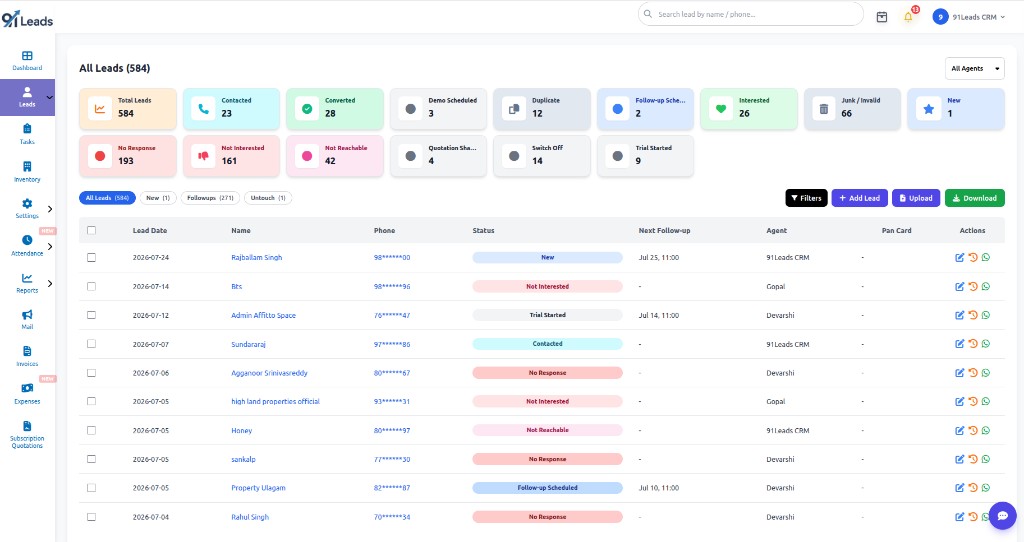Select the New (1) tab

157,198
